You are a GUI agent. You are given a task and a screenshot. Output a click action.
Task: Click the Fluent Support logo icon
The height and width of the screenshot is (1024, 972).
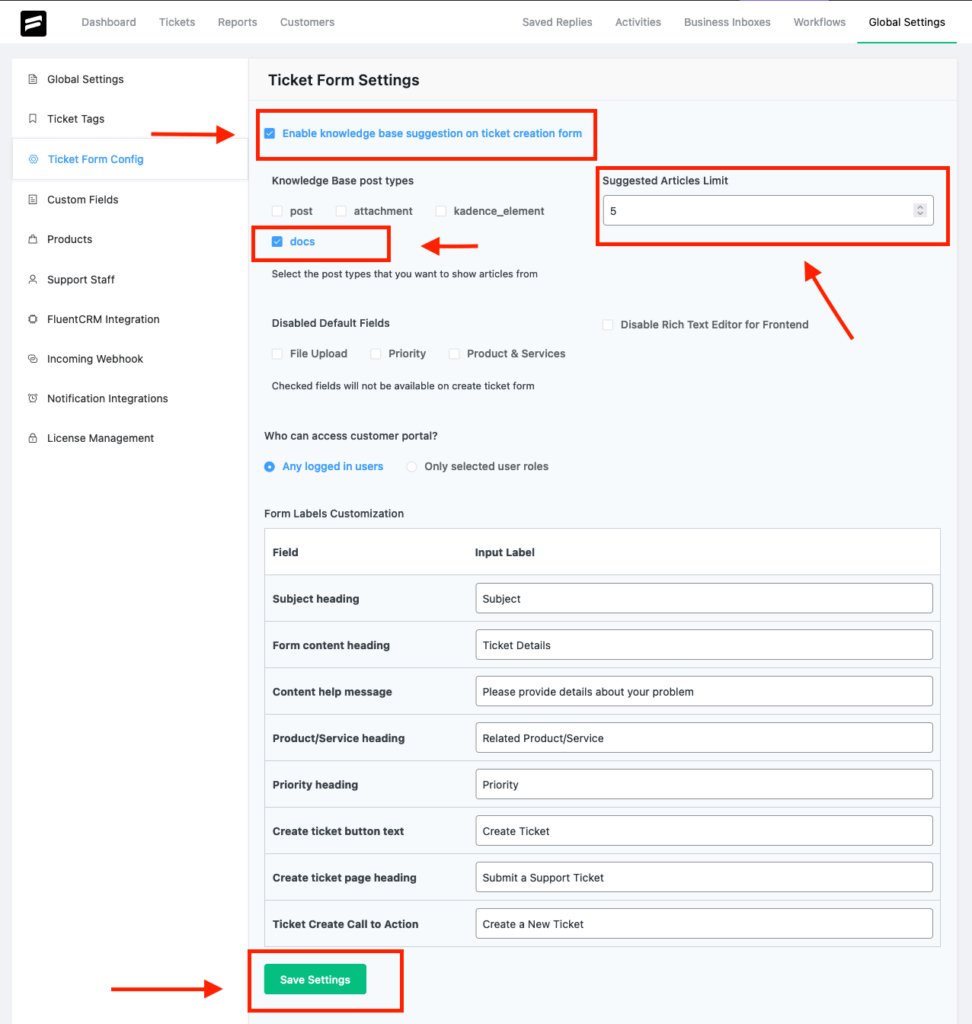(33, 23)
